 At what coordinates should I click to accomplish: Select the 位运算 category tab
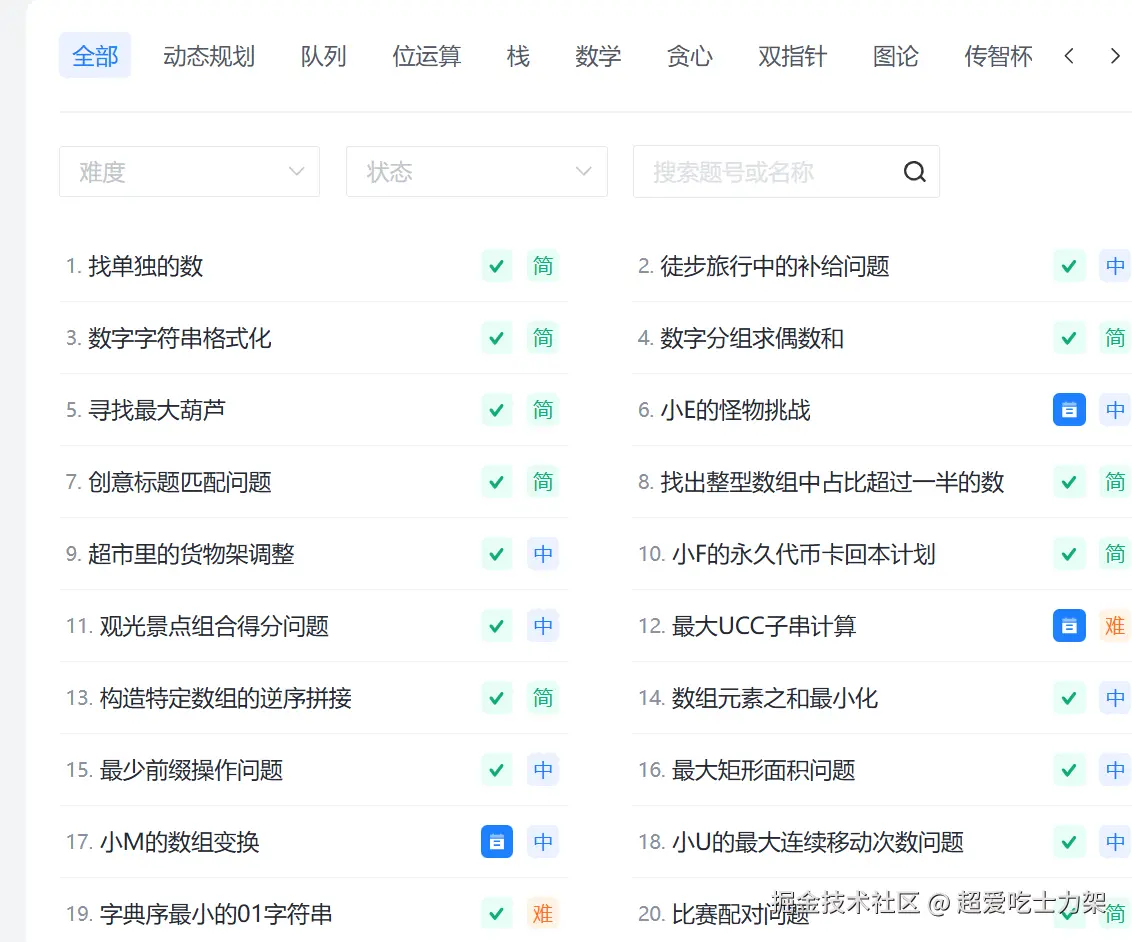click(427, 56)
